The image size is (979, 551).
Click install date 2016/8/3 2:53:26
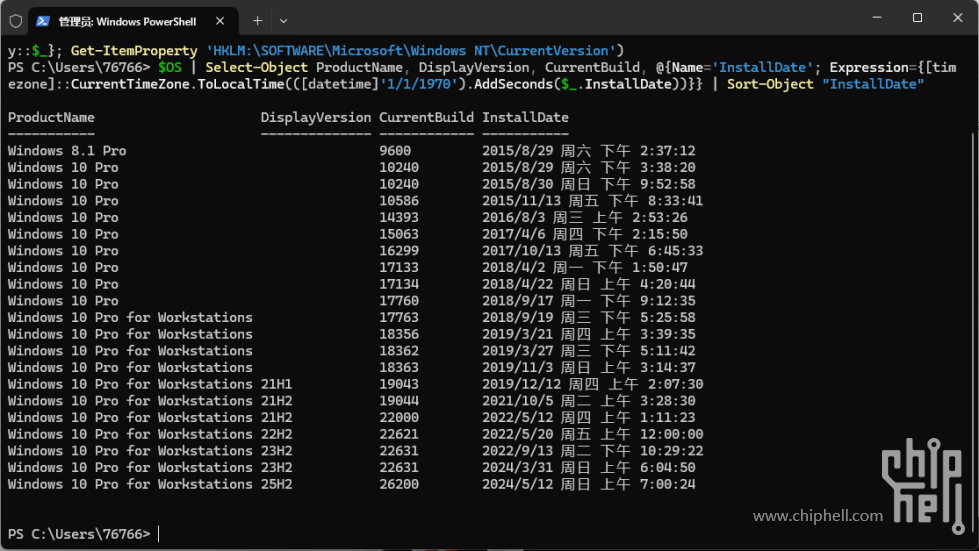coord(584,218)
